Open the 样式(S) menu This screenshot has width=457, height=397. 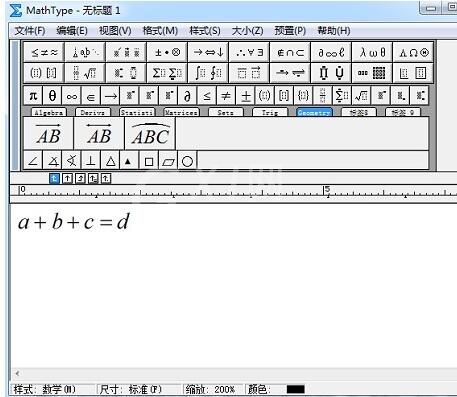click(x=204, y=31)
